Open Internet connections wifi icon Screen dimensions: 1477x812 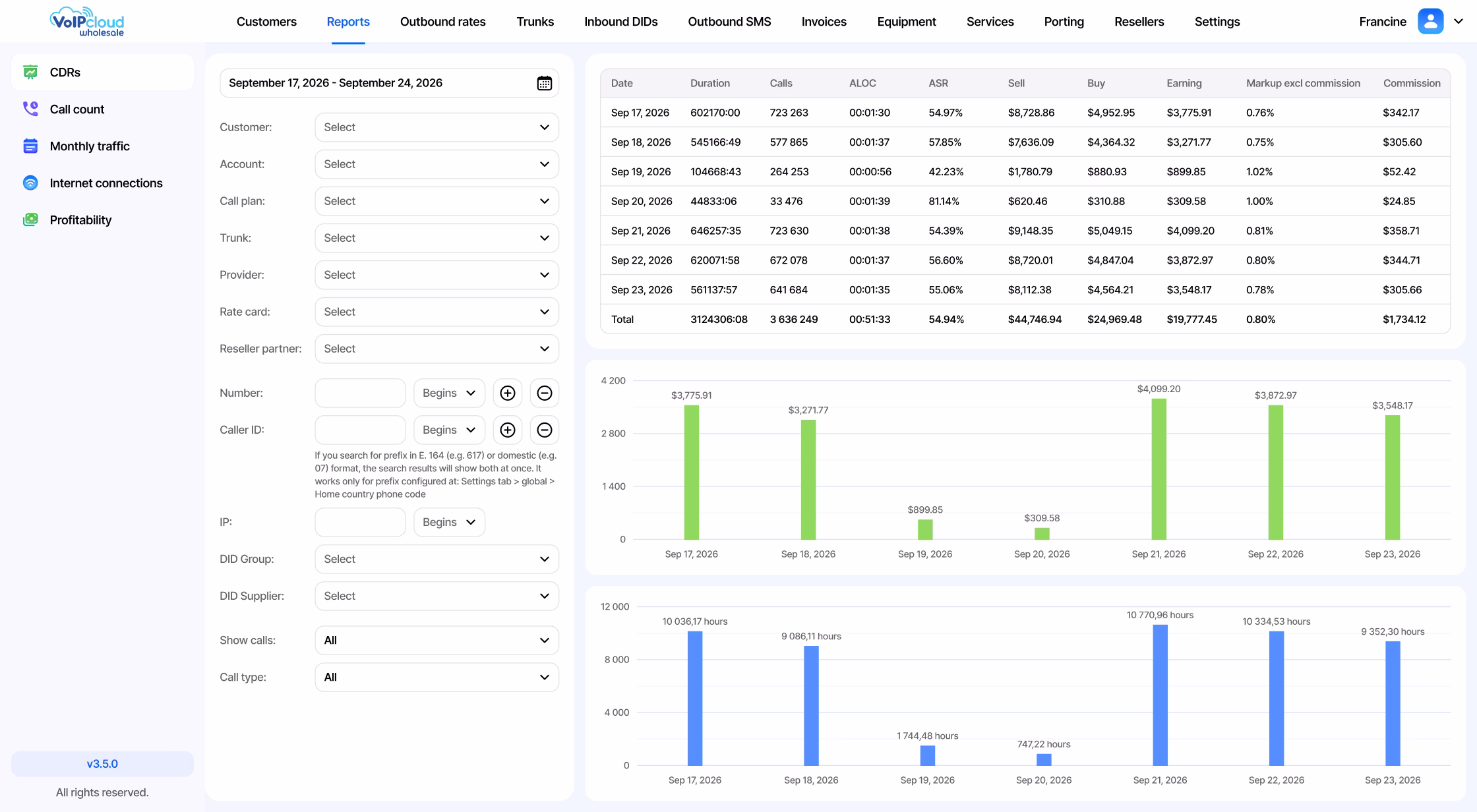(x=30, y=183)
